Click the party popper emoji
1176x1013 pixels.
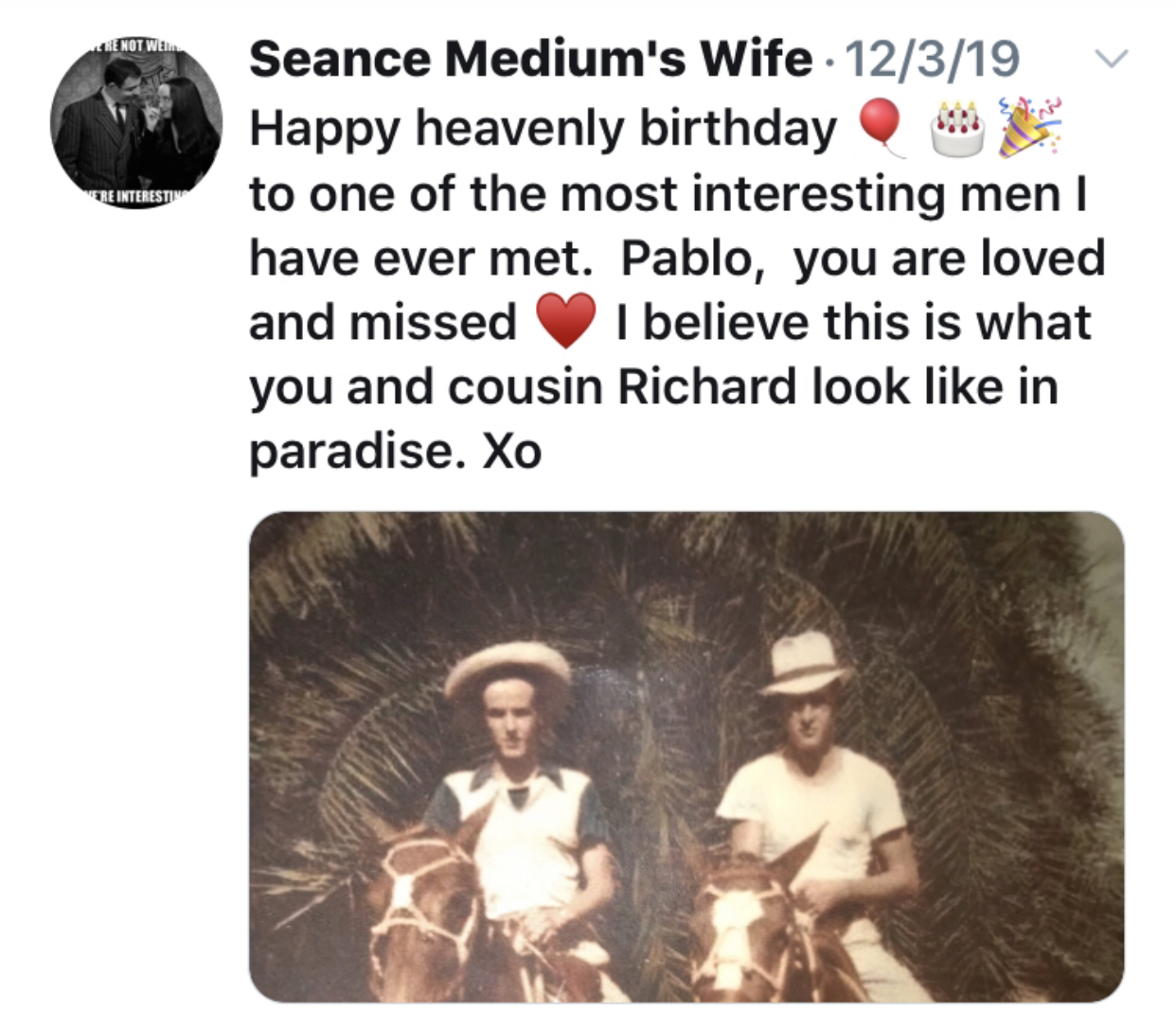click(1031, 127)
